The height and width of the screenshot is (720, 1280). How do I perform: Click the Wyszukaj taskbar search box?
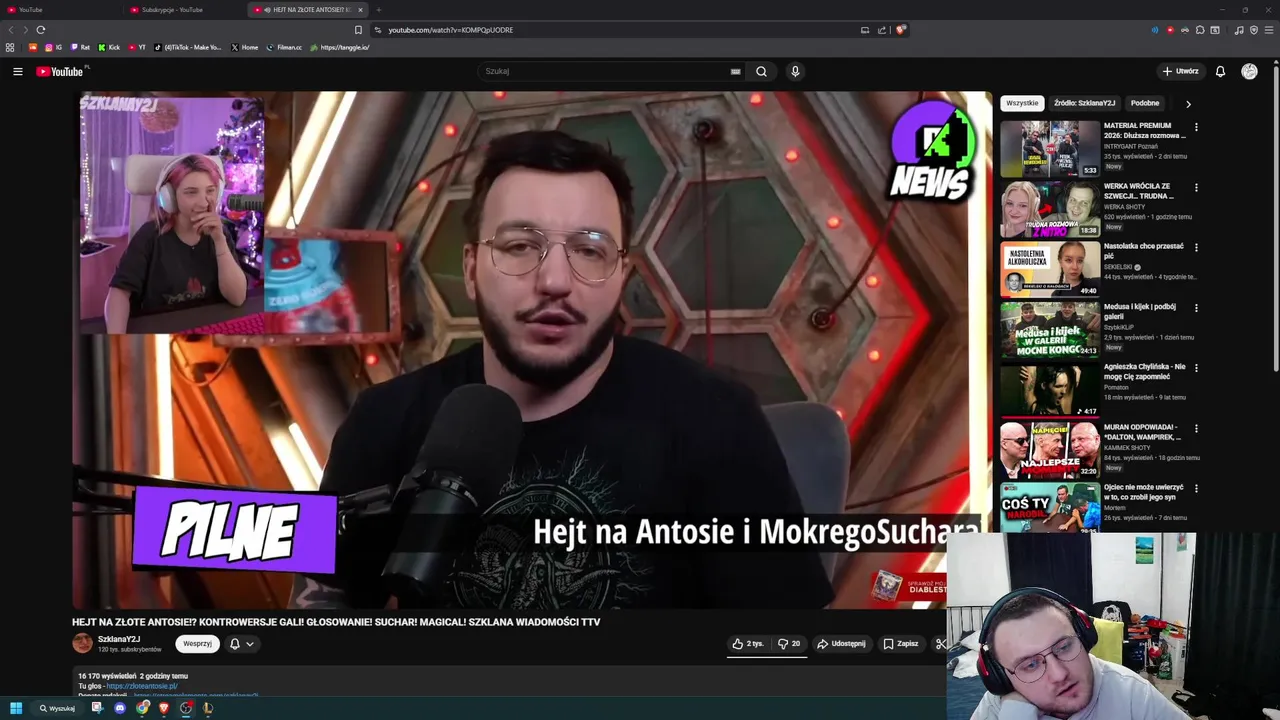coord(58,708)
